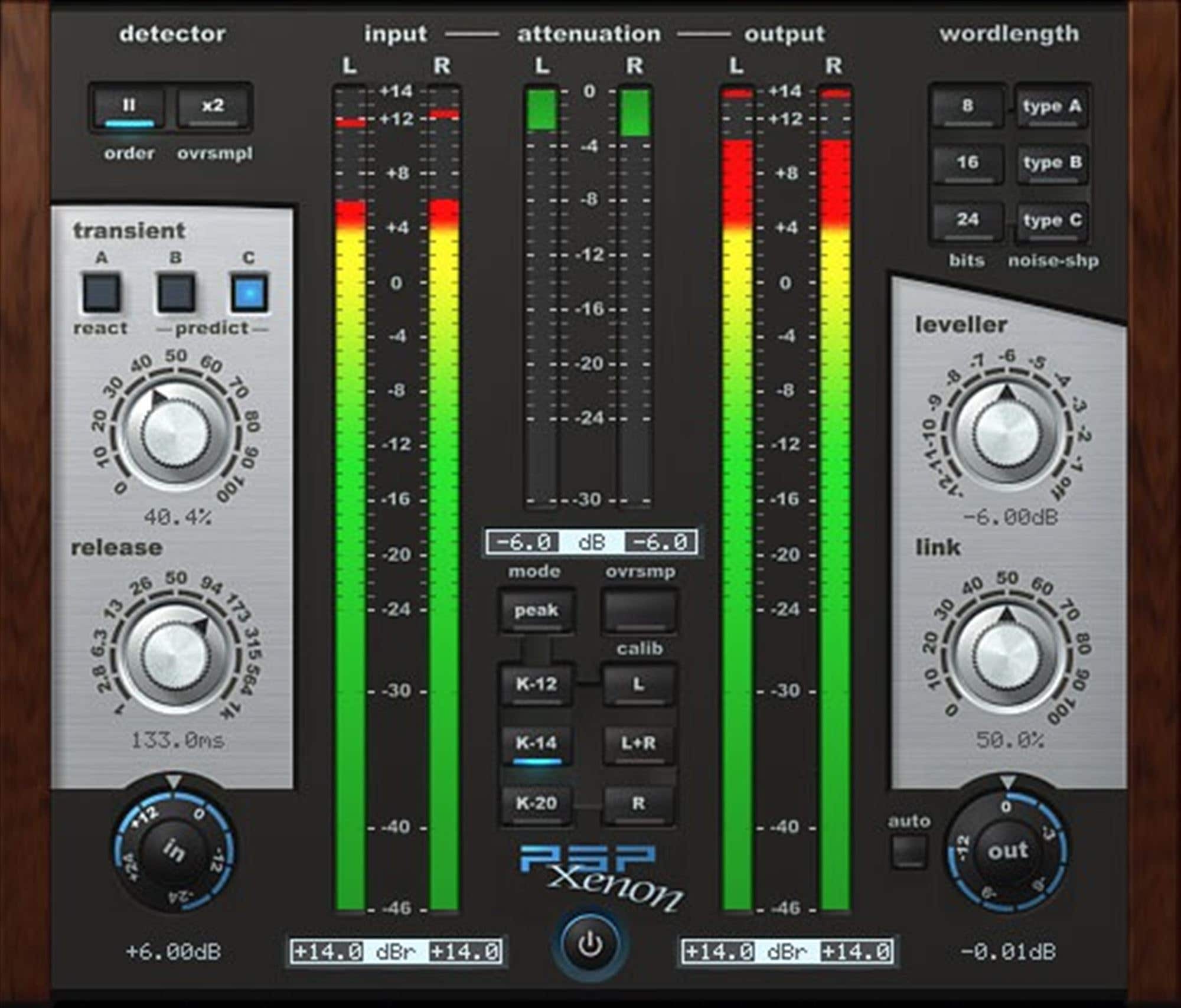Select calib L channel button
The image size is (1181, 1008).
pyautogui.click(x=638, y=685)
